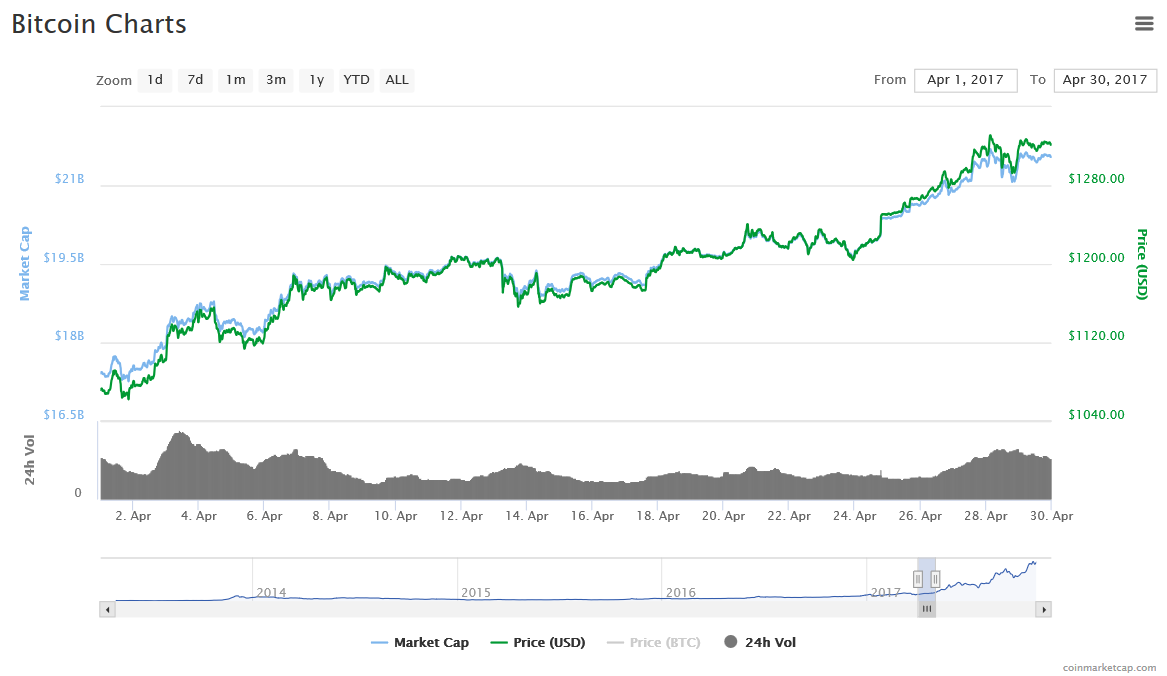The height and width of the screenshot is (676, 1167).
Task: Set zoom range to 3m
Action: click(x=276, y=80)
